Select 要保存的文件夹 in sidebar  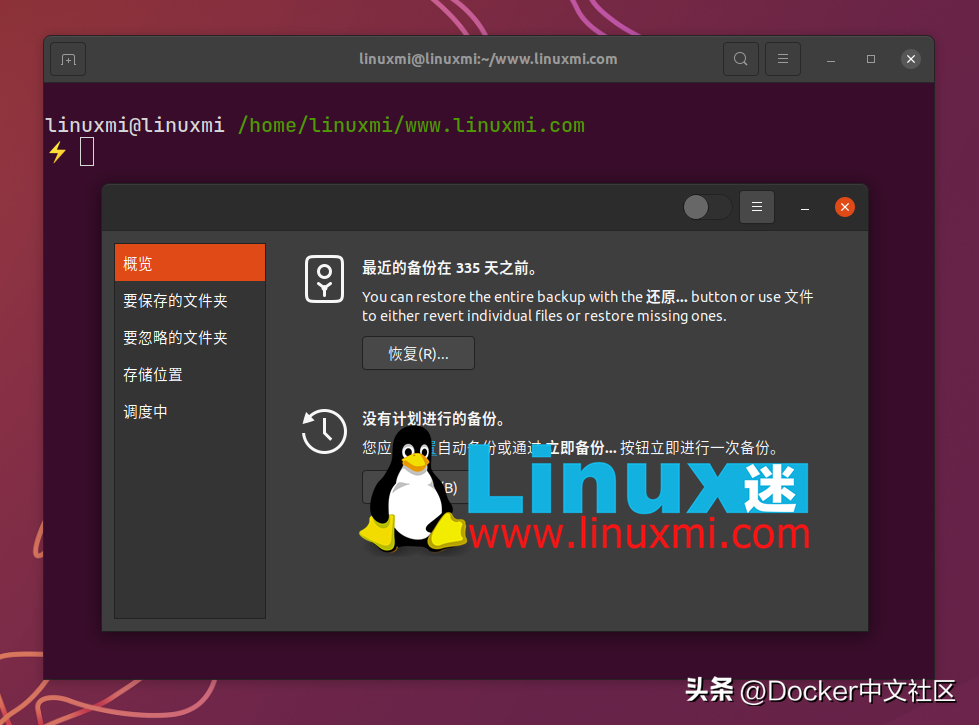pyautogui.click(x=190, y=300)
